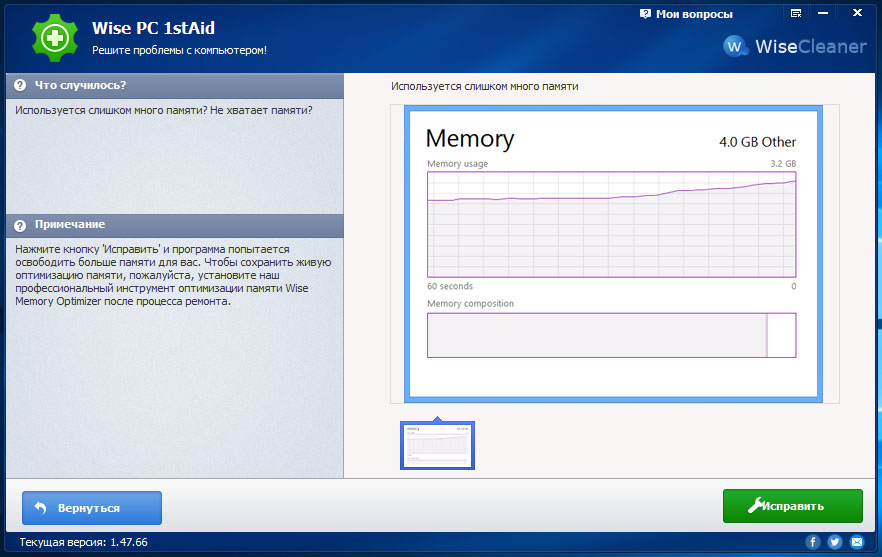Open the 'Мои вопросы' section

686,14
